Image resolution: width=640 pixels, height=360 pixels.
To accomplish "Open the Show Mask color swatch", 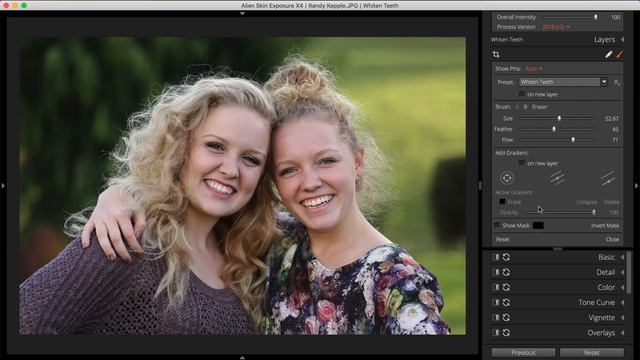I will tap(538, 225).
